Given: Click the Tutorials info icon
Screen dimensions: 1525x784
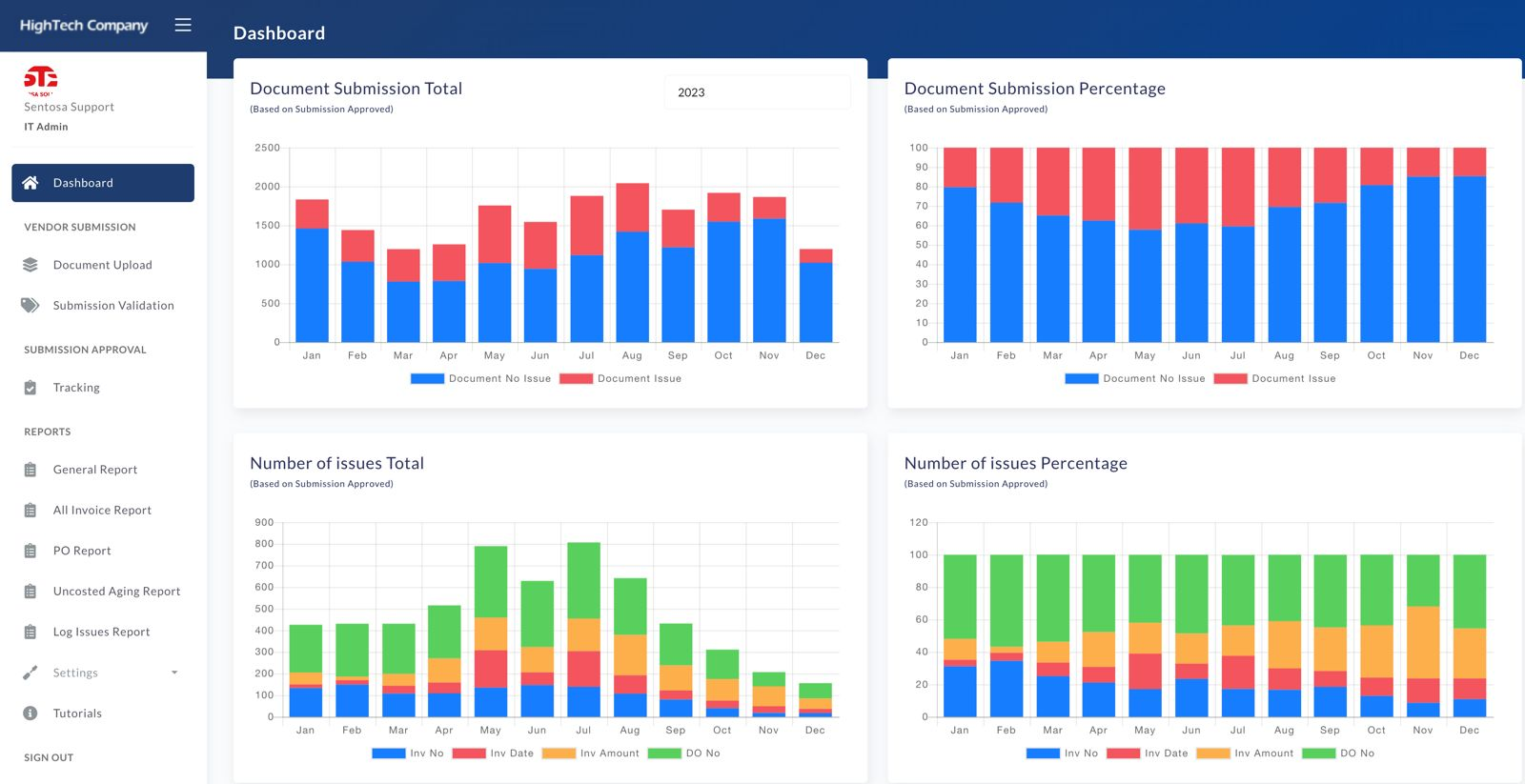Looking at the screenshot, I should [30, 714].
